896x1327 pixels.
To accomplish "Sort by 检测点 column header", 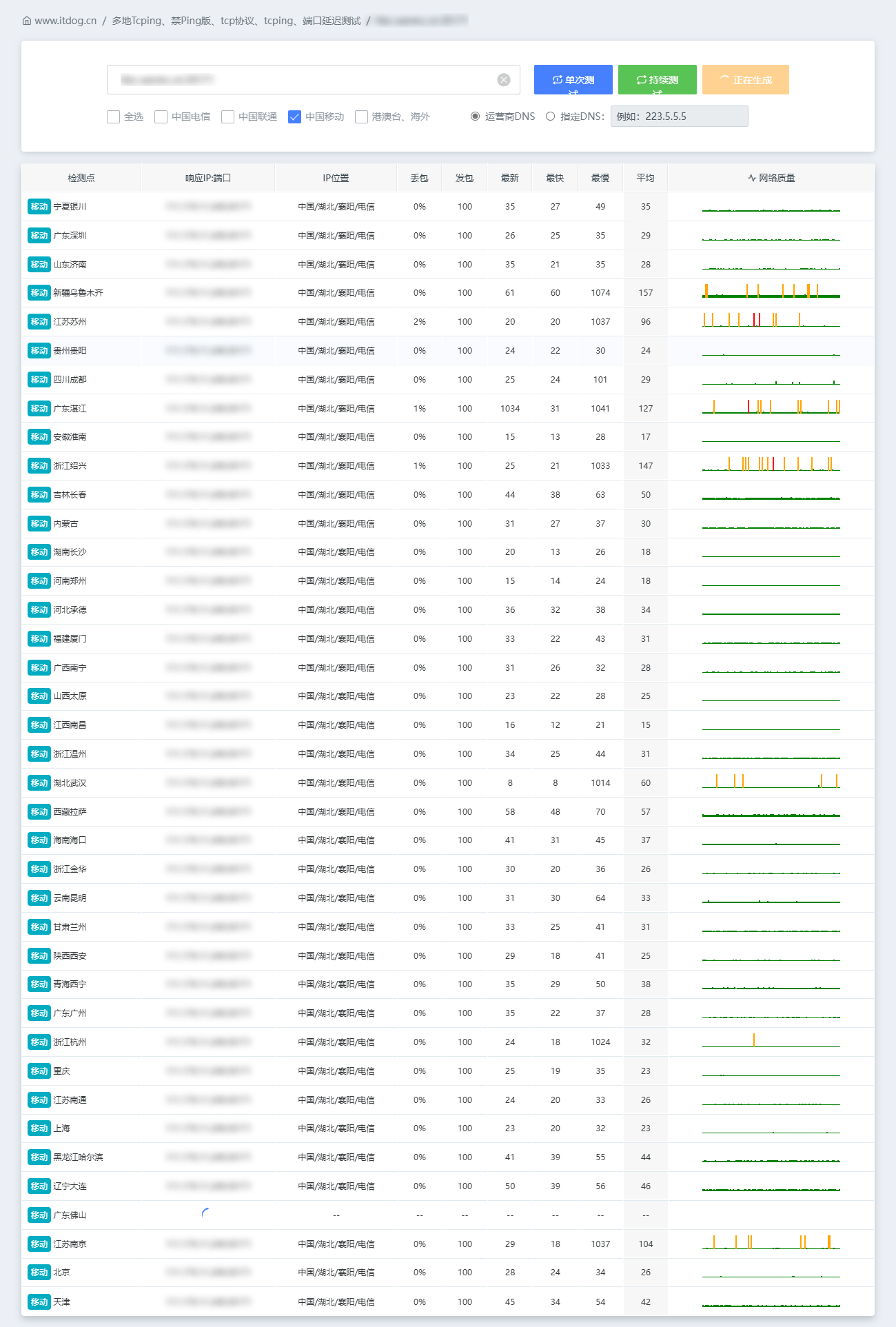I will pos(81,178).
